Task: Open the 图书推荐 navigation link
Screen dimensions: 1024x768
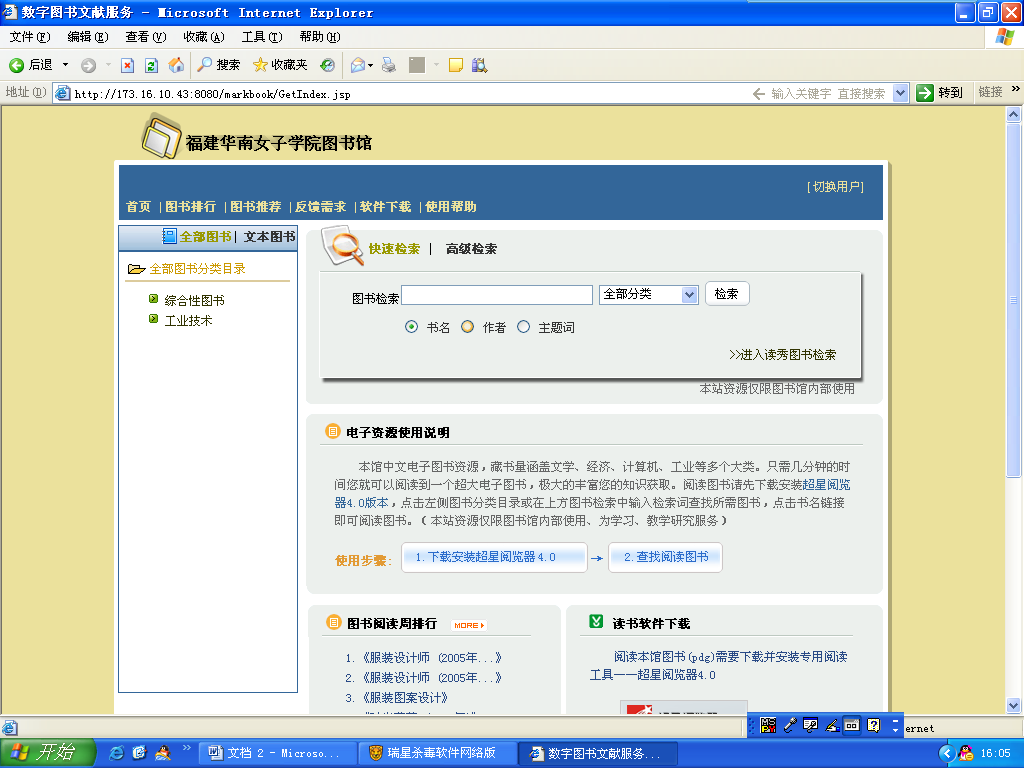Action: pyautogui.click(x=255, y=207)
